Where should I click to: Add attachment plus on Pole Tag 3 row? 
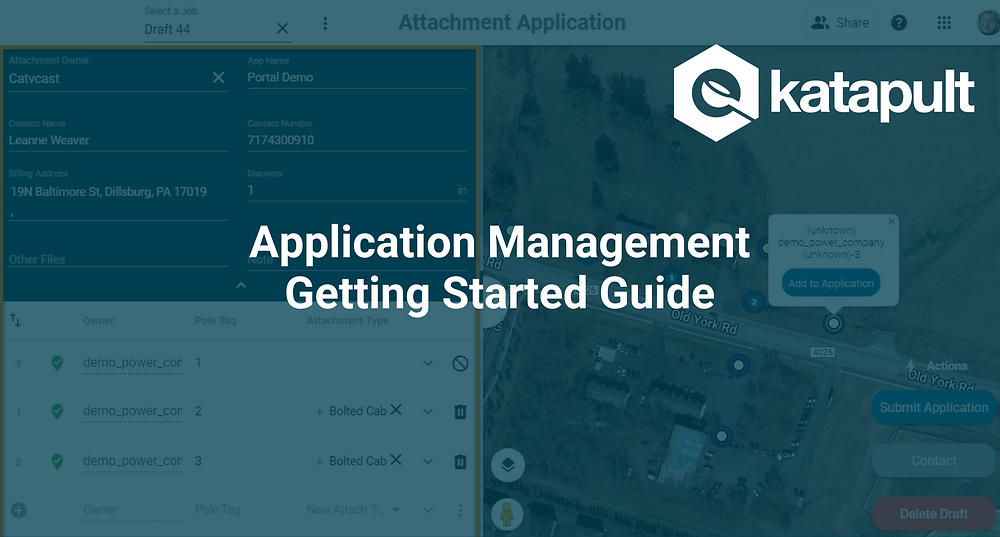click(x=319, y=462)
